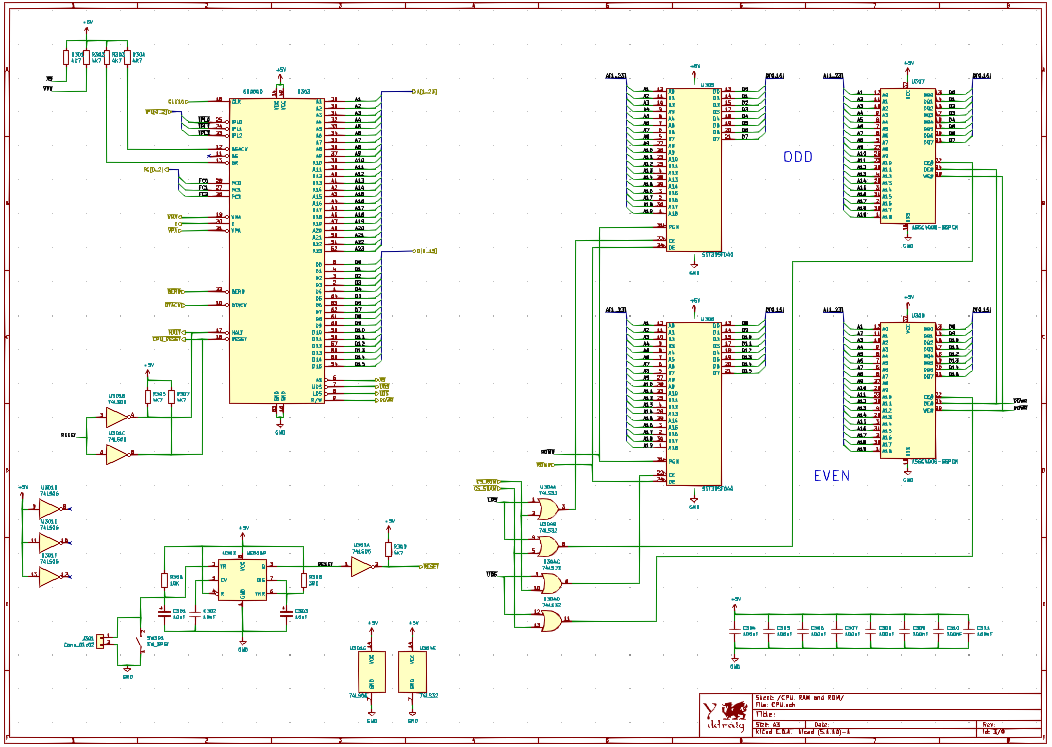Select the upper AS6C4008 SRAM chip in the ODD bank
This screenshot has height=747, width=1052.
[x=908, y=156]
